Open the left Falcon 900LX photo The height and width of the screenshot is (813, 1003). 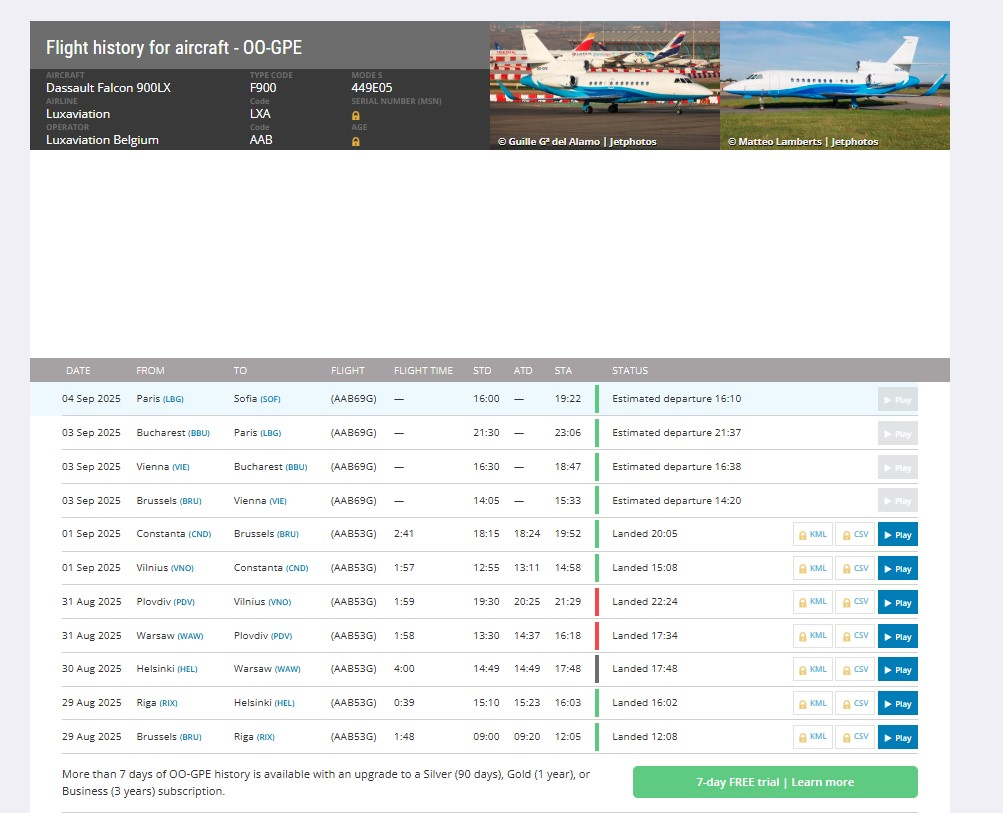pyautogui.click(x=604, y=85)
